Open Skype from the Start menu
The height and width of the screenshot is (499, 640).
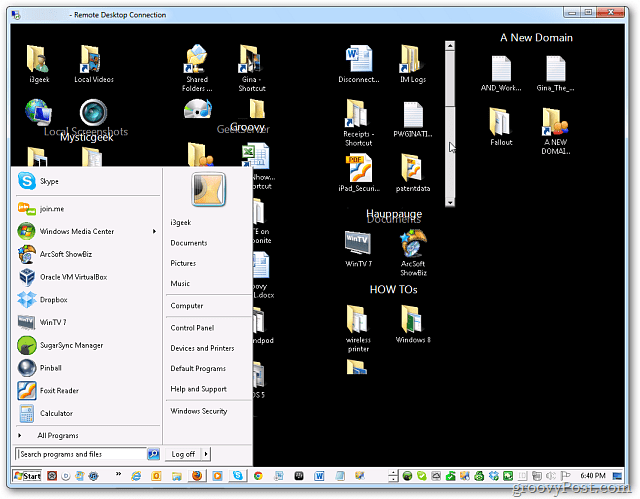click(x=50, y=181)
